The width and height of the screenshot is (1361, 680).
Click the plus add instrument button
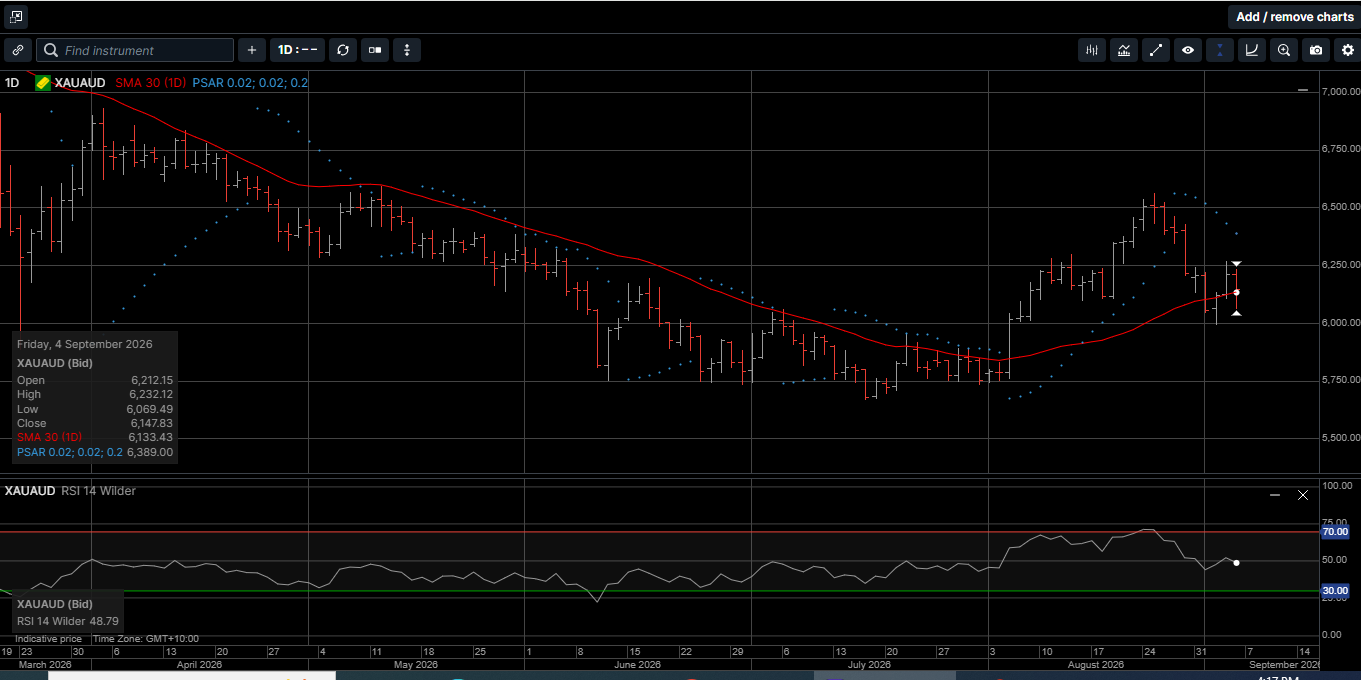pos(252,50)
